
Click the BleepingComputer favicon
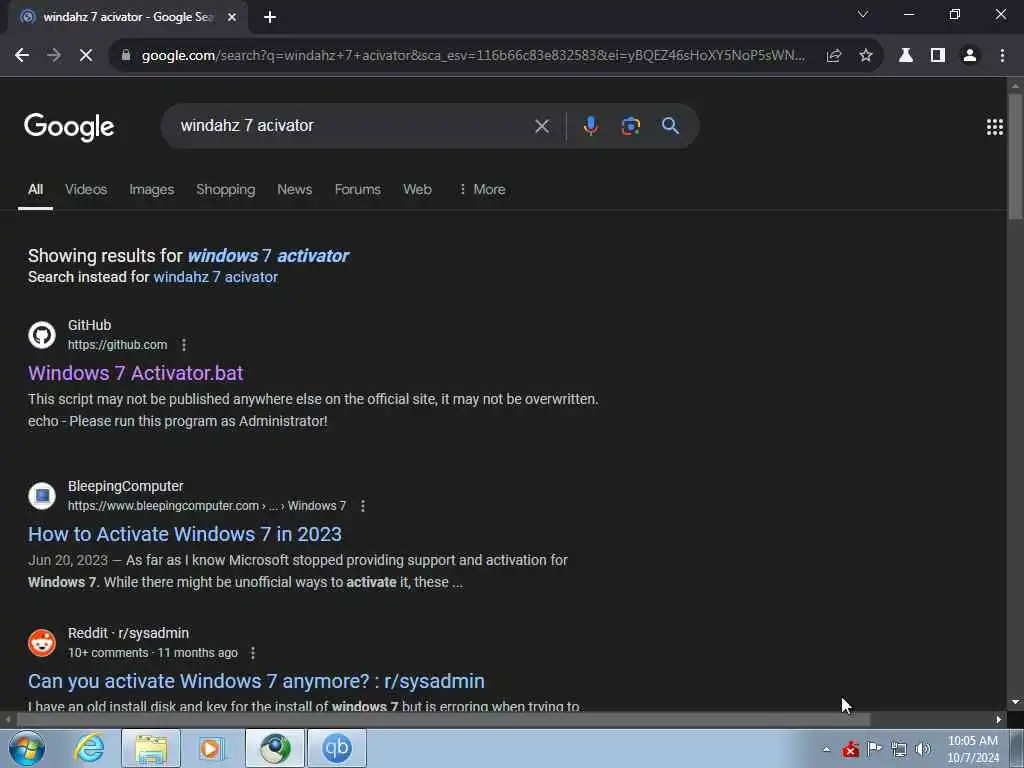coord(42,496)
